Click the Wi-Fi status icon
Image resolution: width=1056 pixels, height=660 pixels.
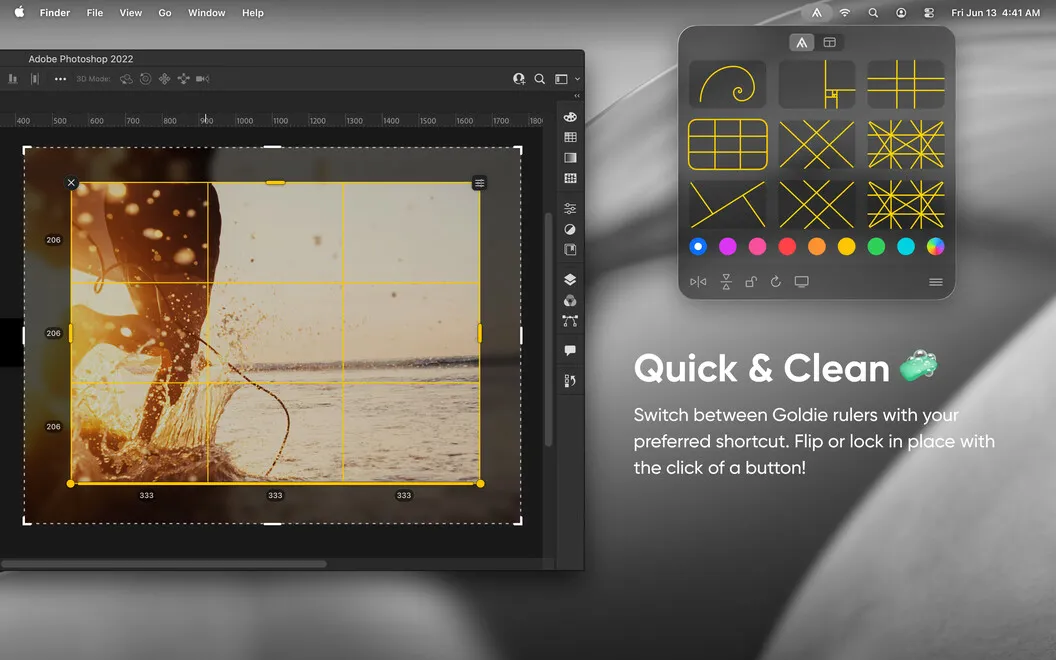[845, 13]
